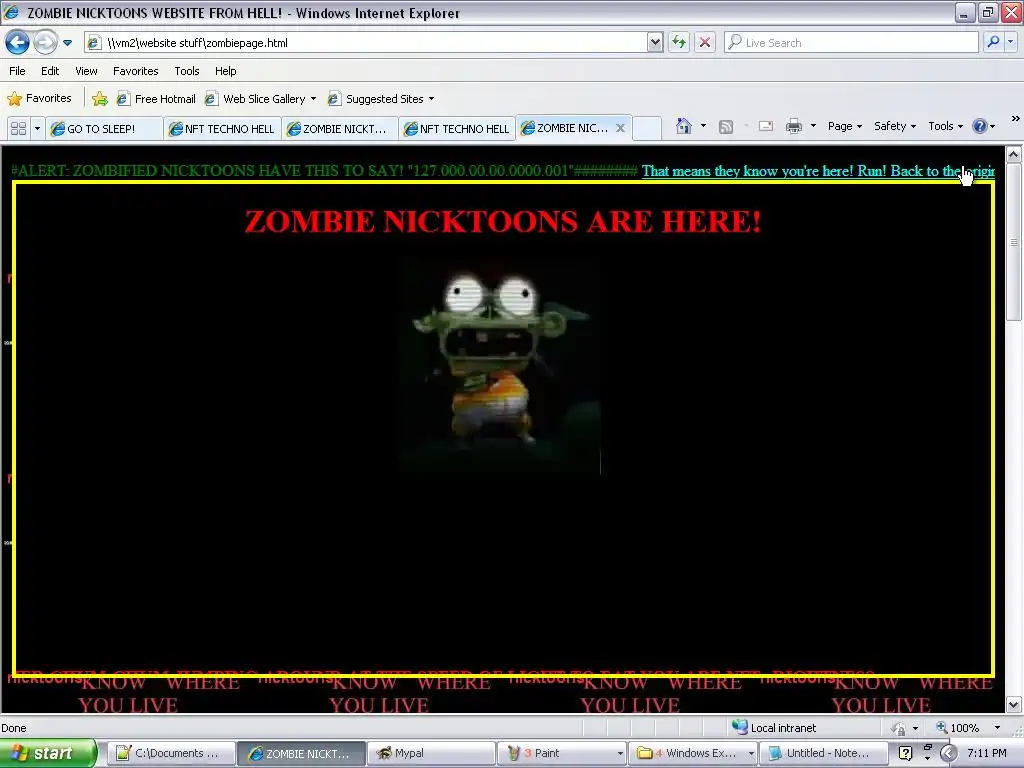Refresh the page with the green arrows icon
This screenshot has height=768, width=1024.
(679, 42)
